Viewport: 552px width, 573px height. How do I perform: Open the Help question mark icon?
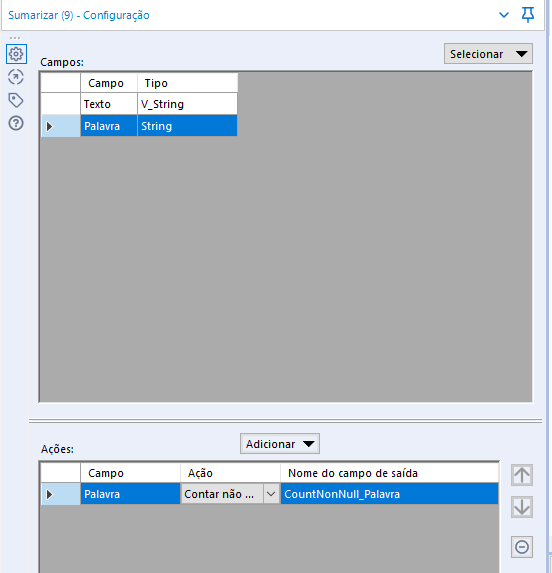pos(16,123)
